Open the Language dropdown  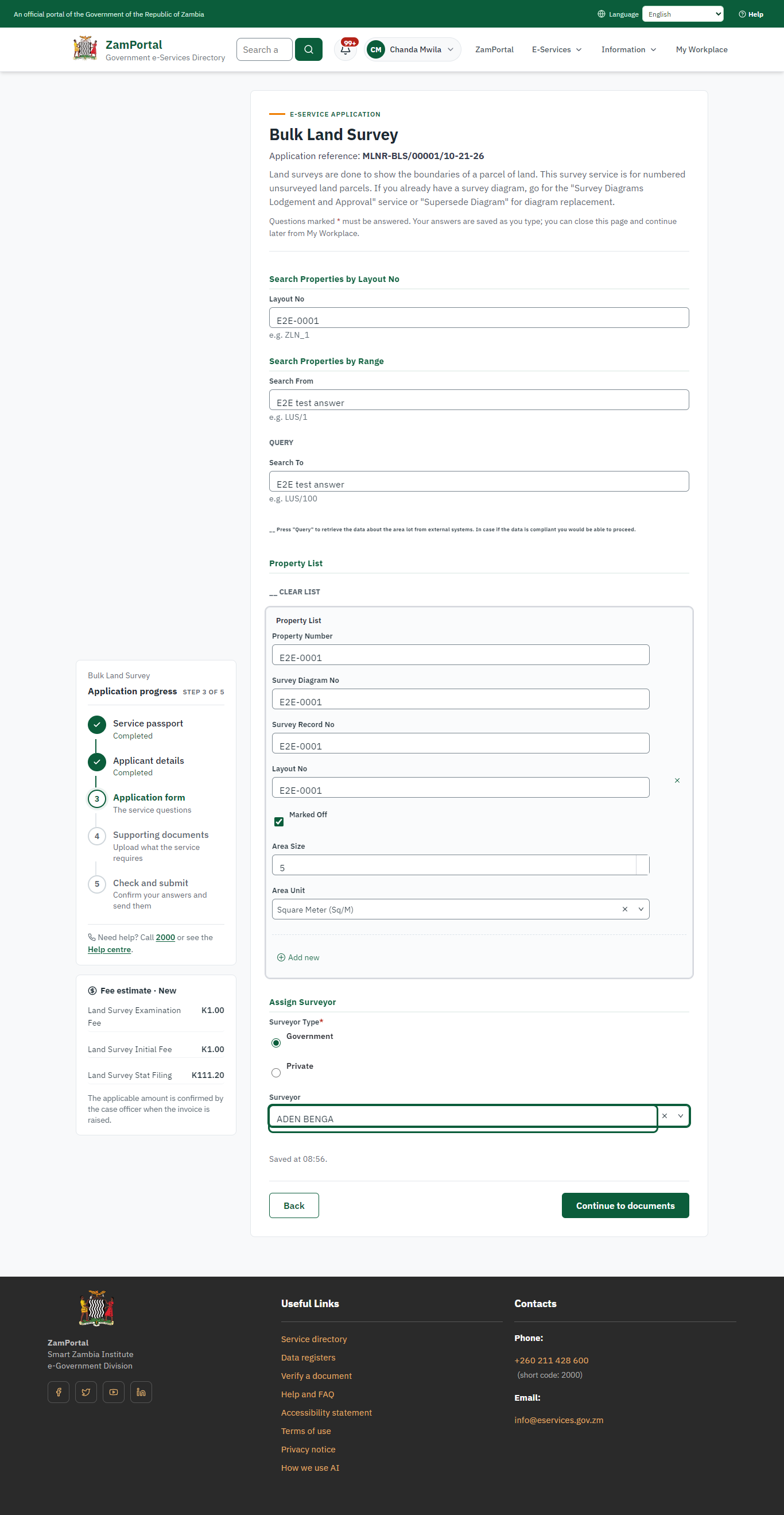pos(683,14)
